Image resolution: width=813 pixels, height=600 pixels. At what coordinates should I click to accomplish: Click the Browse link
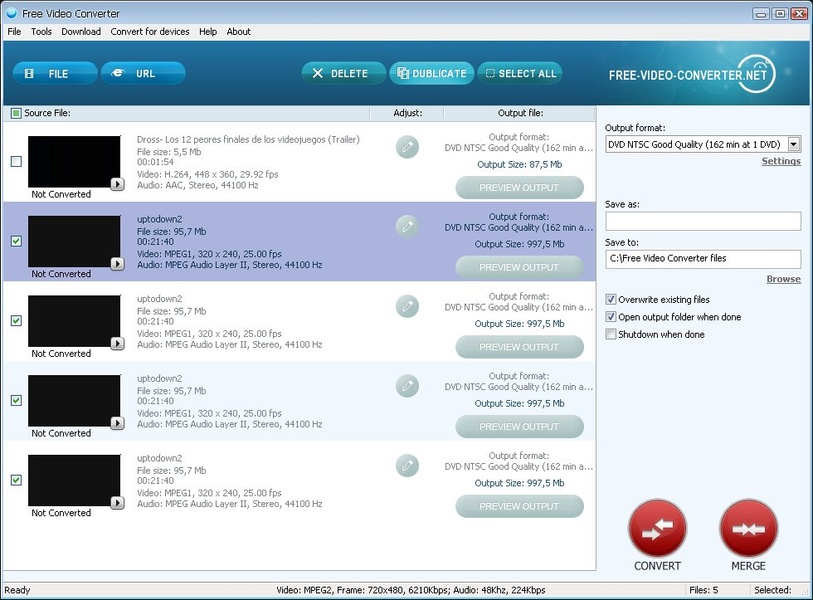(x=783, y=279)
